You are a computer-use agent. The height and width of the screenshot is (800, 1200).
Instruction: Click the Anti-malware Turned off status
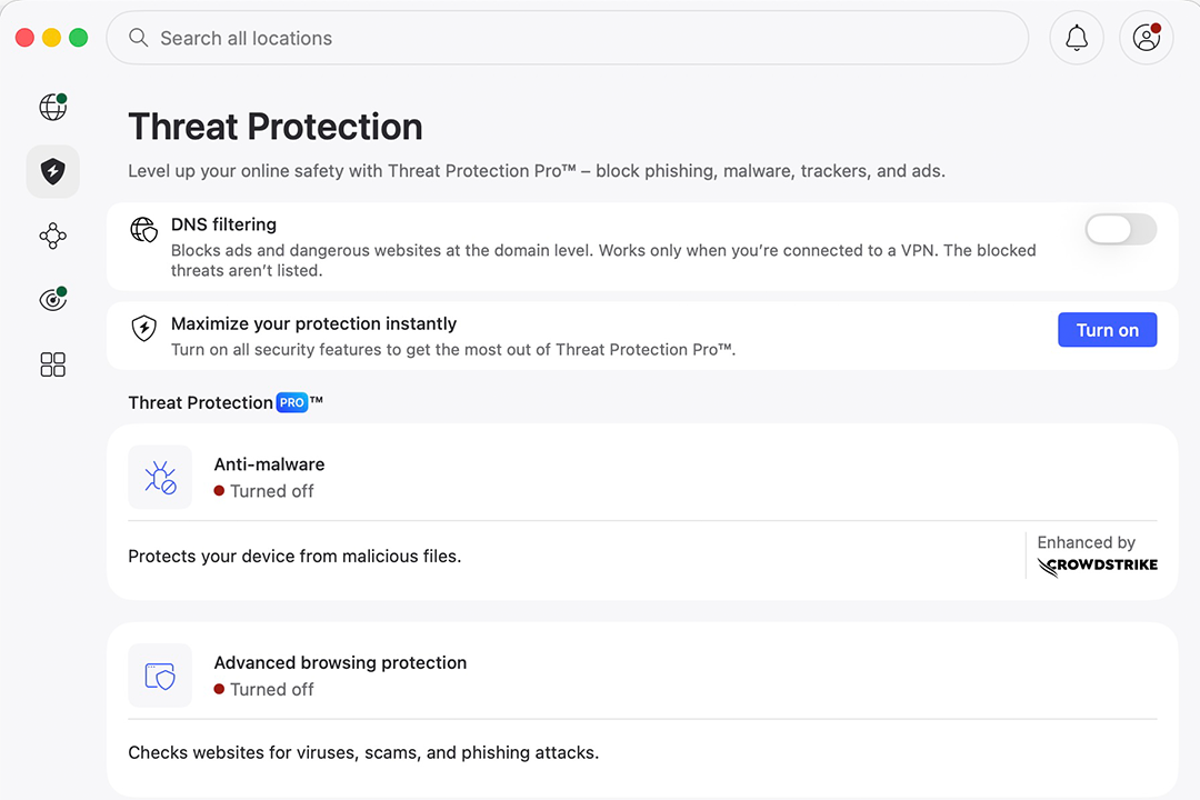[x=264, y=491]
